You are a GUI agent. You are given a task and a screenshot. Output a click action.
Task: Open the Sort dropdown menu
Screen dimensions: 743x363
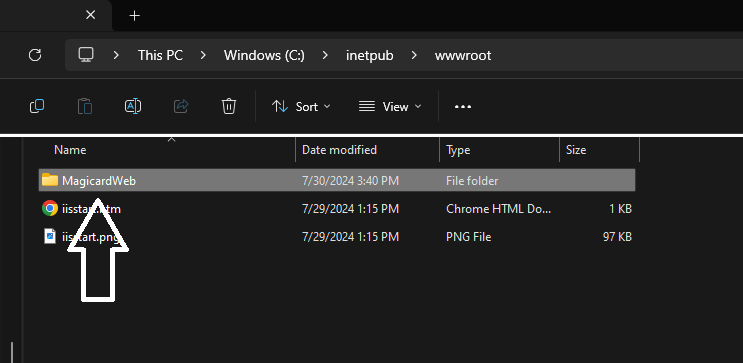point(301,107)
